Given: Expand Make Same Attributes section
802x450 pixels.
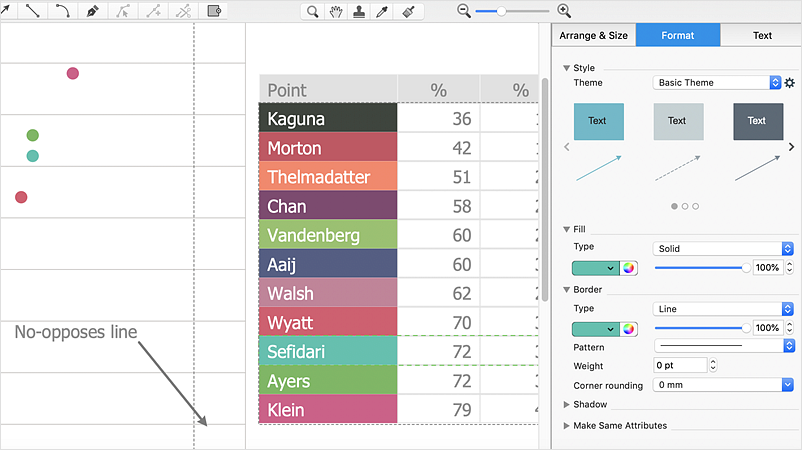Looking at the screenshot, I should [x=567, y=426].
